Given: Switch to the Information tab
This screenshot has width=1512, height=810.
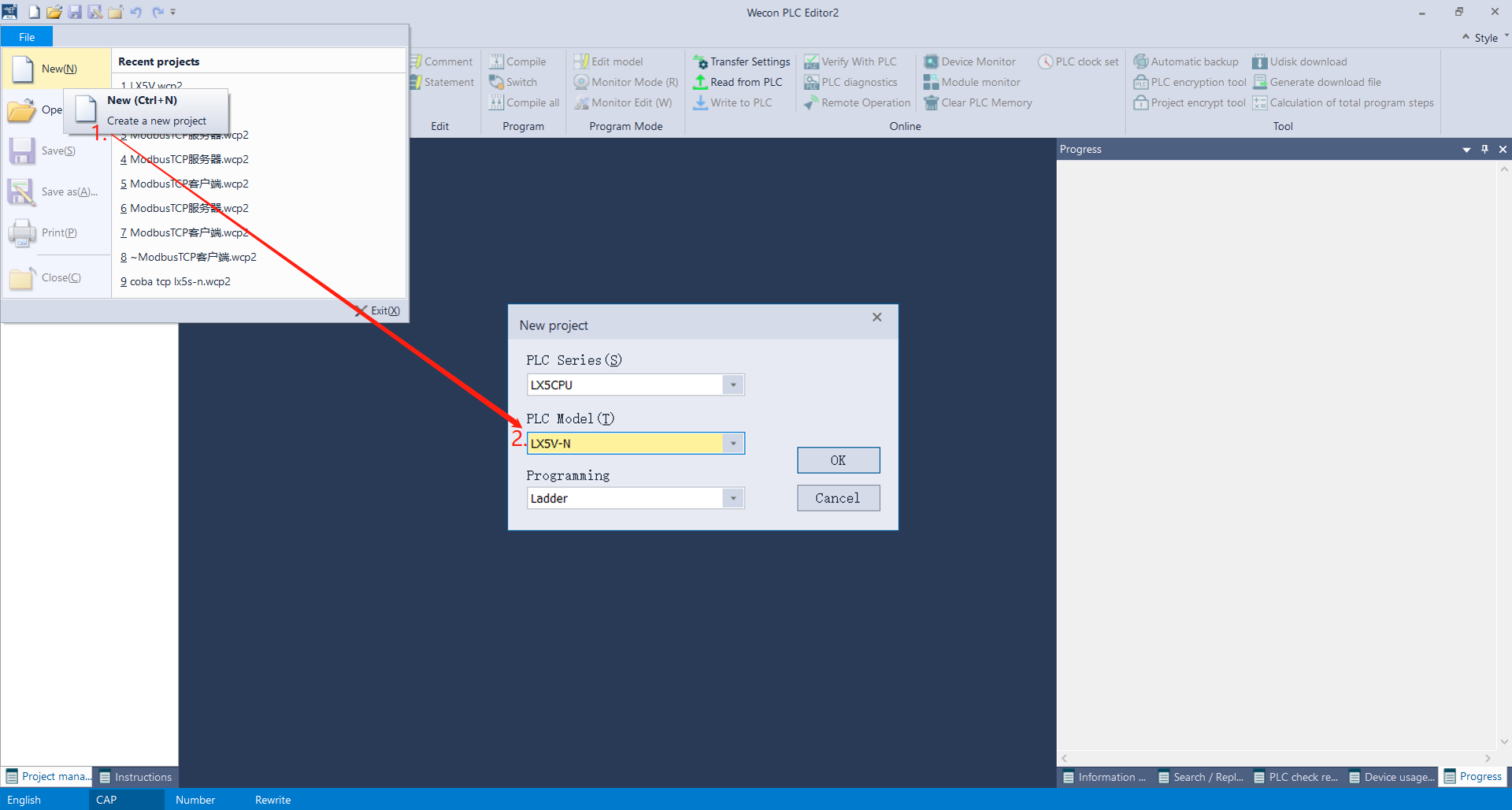Looking at the screenshot, I should (1103, 777).
